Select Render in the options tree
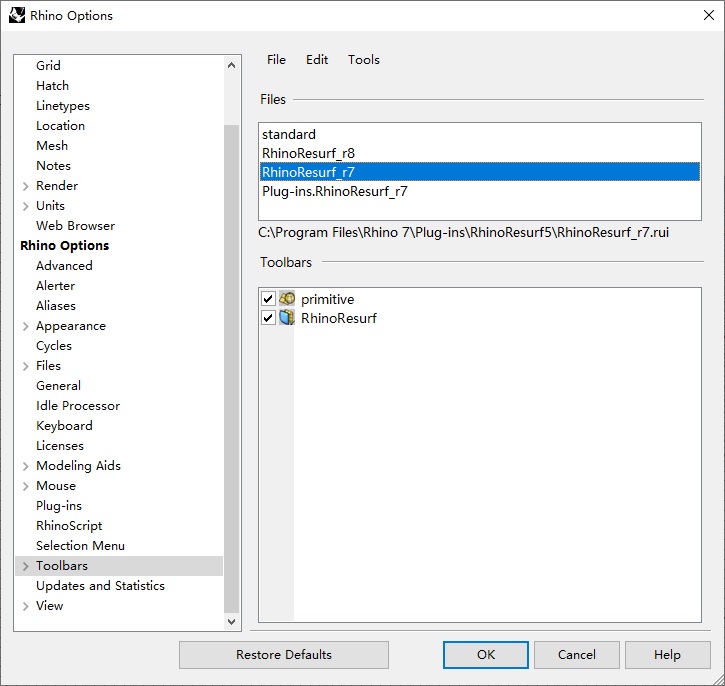The height and width of the screenshot is (686, 725). click(57, 186)
